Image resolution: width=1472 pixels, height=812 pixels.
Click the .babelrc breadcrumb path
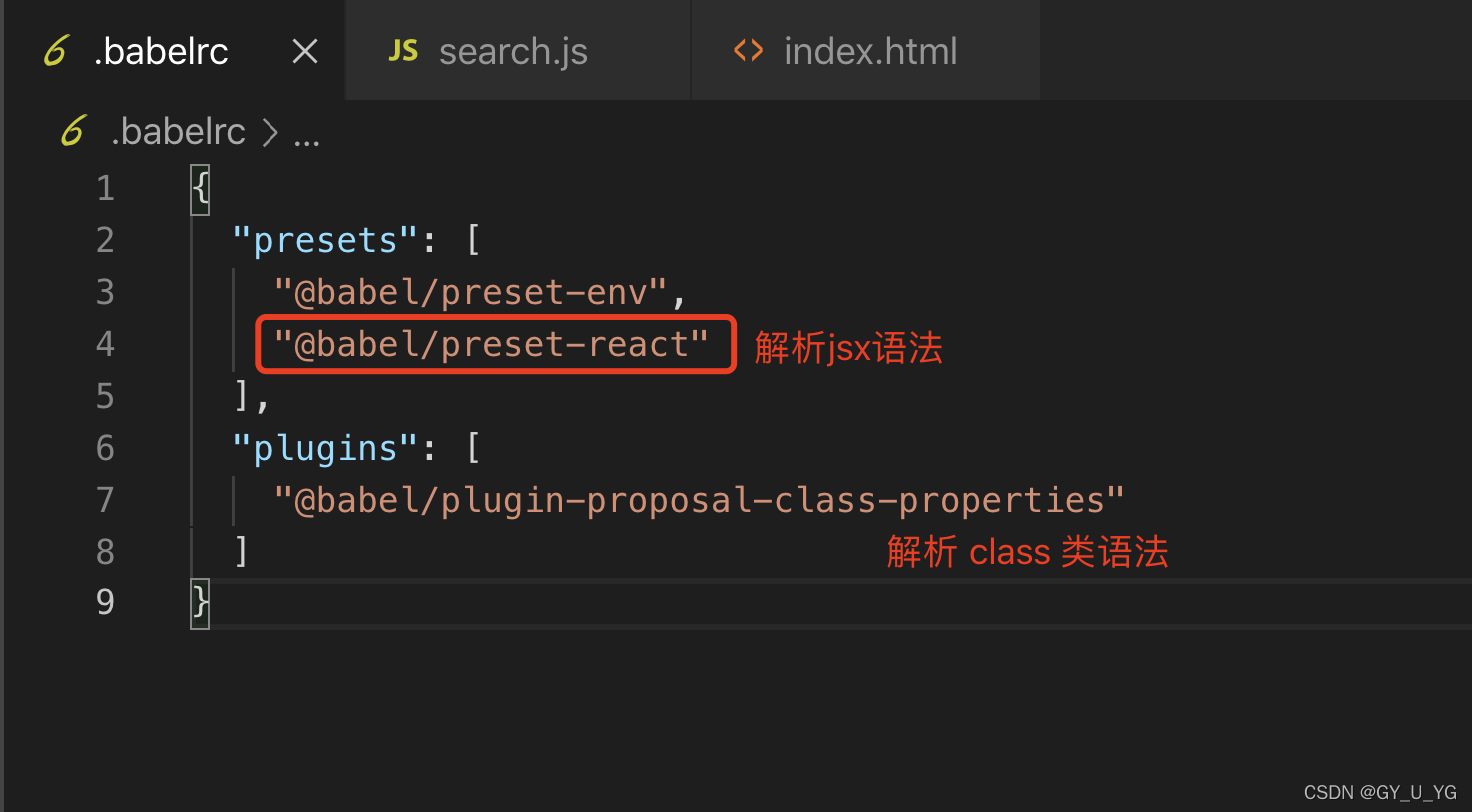(178, 133)
